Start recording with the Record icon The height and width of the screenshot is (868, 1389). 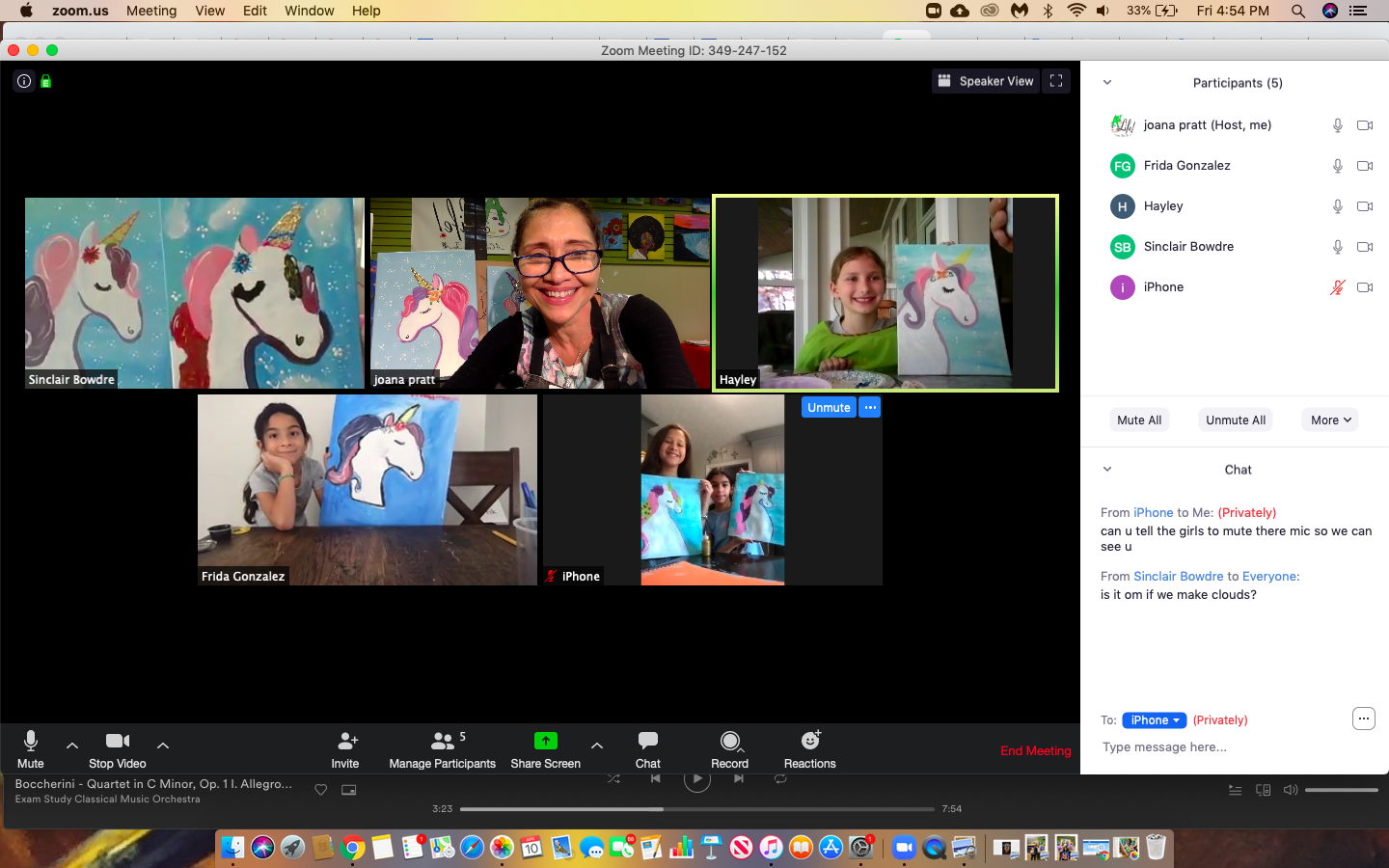729,741
